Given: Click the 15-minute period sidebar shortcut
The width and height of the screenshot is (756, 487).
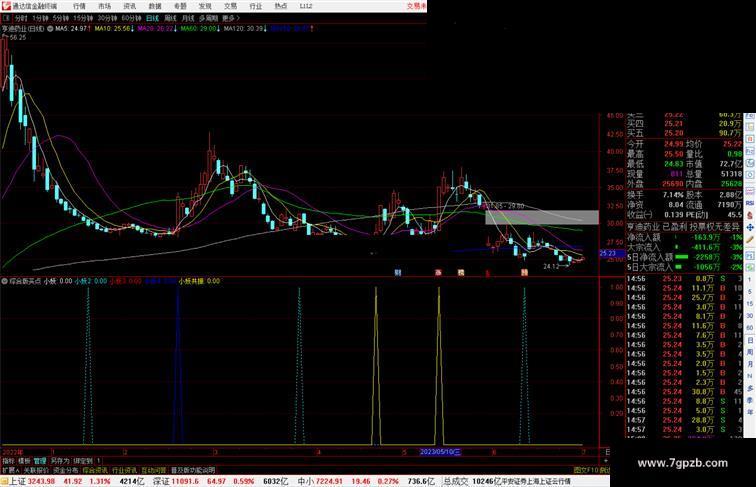Looking at the screenshot, I should click(750, 304).
